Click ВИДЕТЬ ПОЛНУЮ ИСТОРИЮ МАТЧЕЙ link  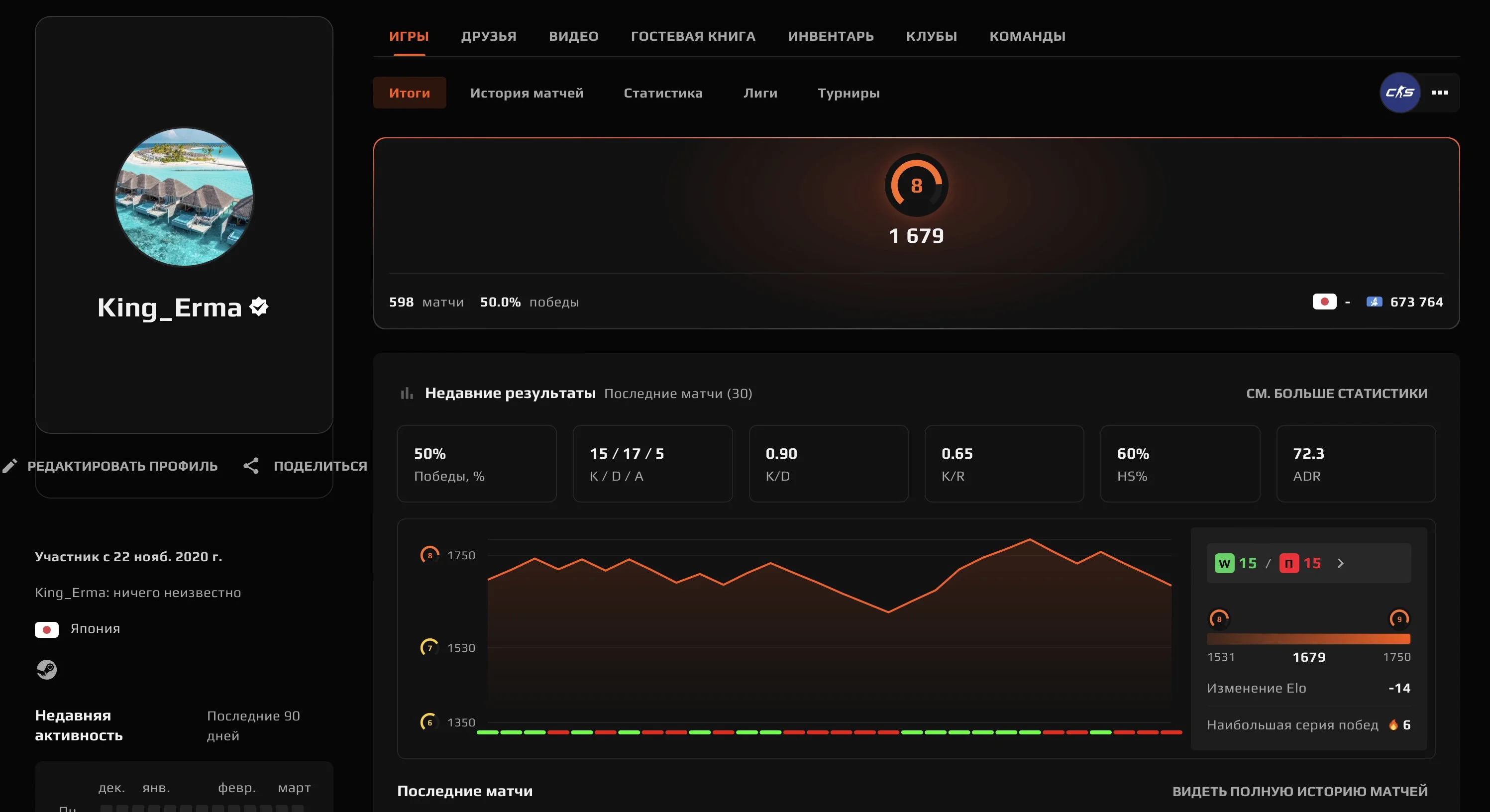(1300, 791)
